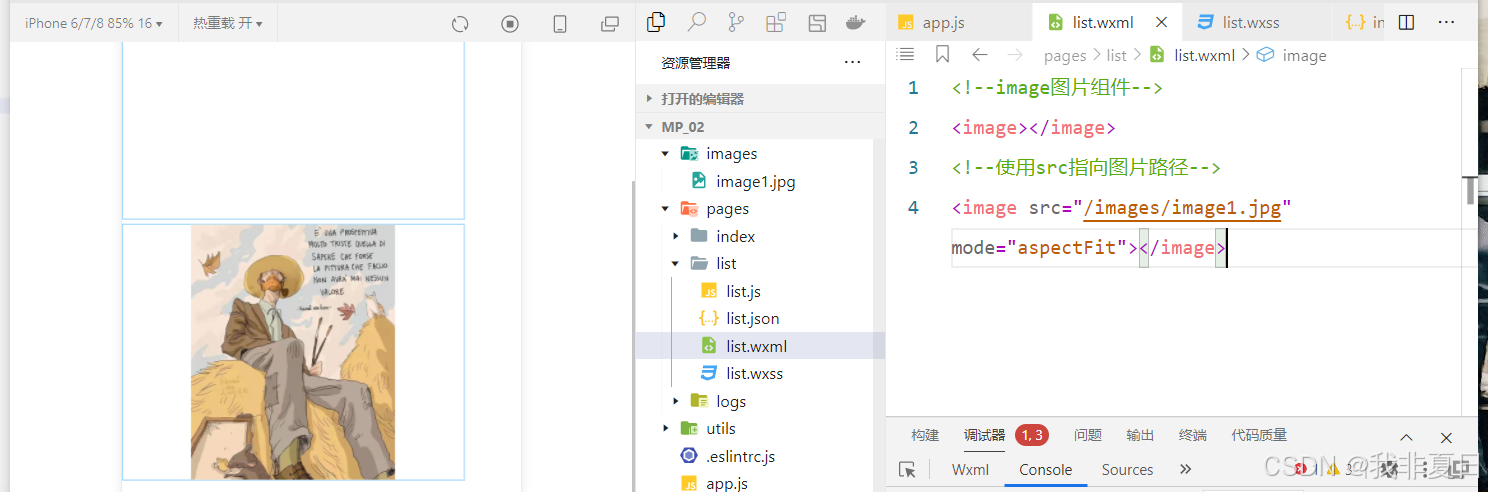Click the phone device preview icon

pos(560,23)
